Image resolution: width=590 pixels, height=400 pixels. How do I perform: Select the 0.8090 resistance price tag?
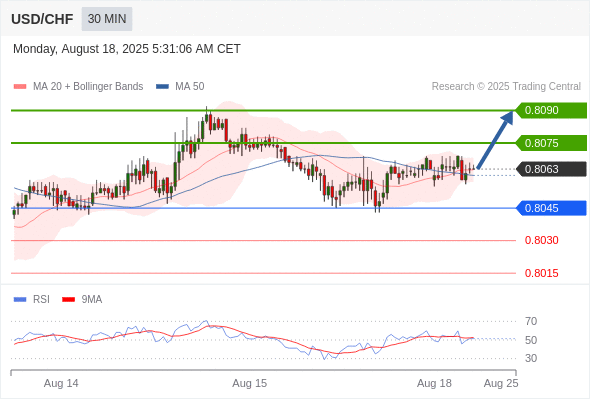(551, 110)
